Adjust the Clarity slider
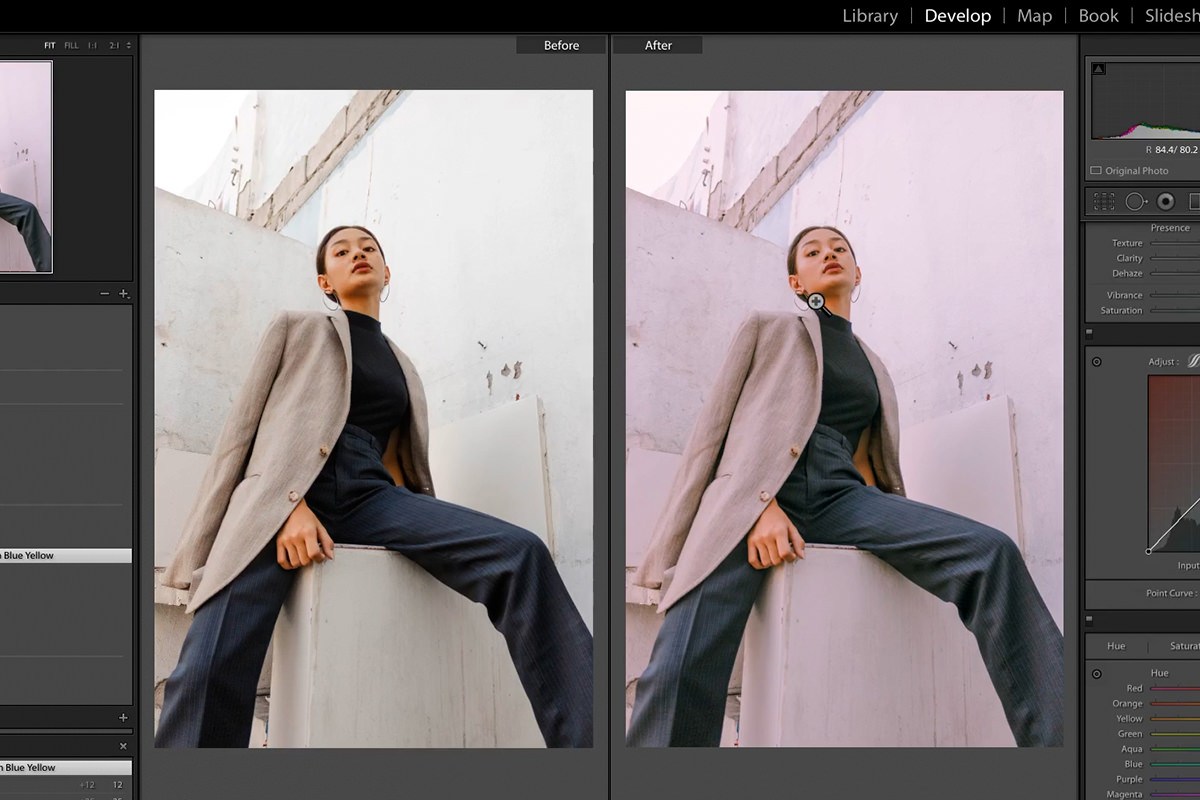Viewport: 1200px width, 800px height. (x=1174, y=258)
